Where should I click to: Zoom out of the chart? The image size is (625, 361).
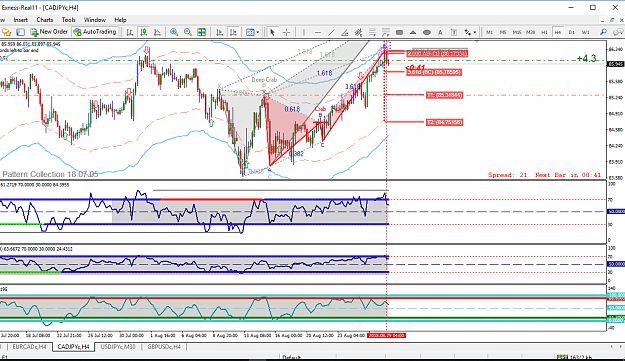click(187, 32)
